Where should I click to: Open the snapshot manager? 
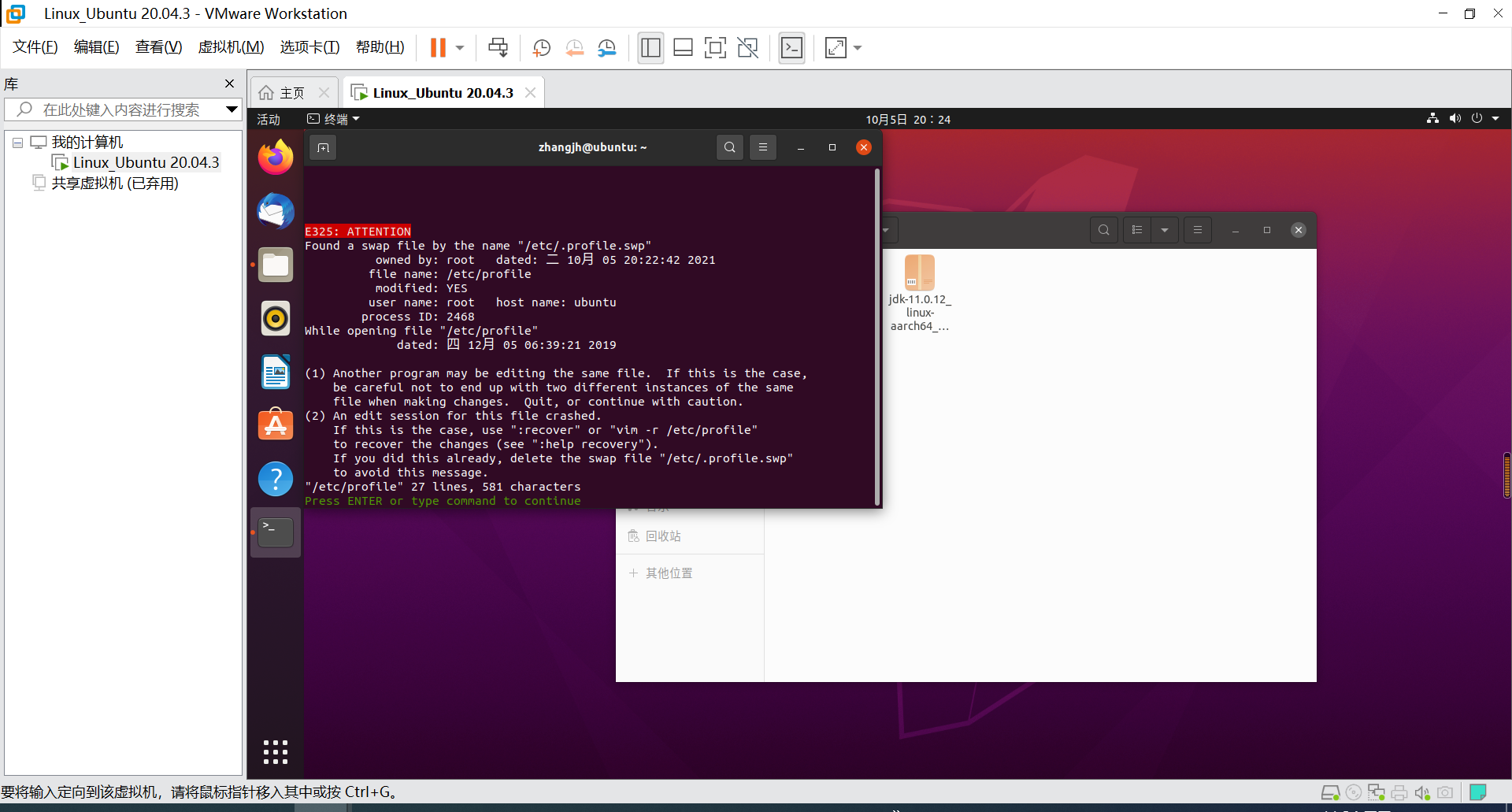[x=607, y=47]
